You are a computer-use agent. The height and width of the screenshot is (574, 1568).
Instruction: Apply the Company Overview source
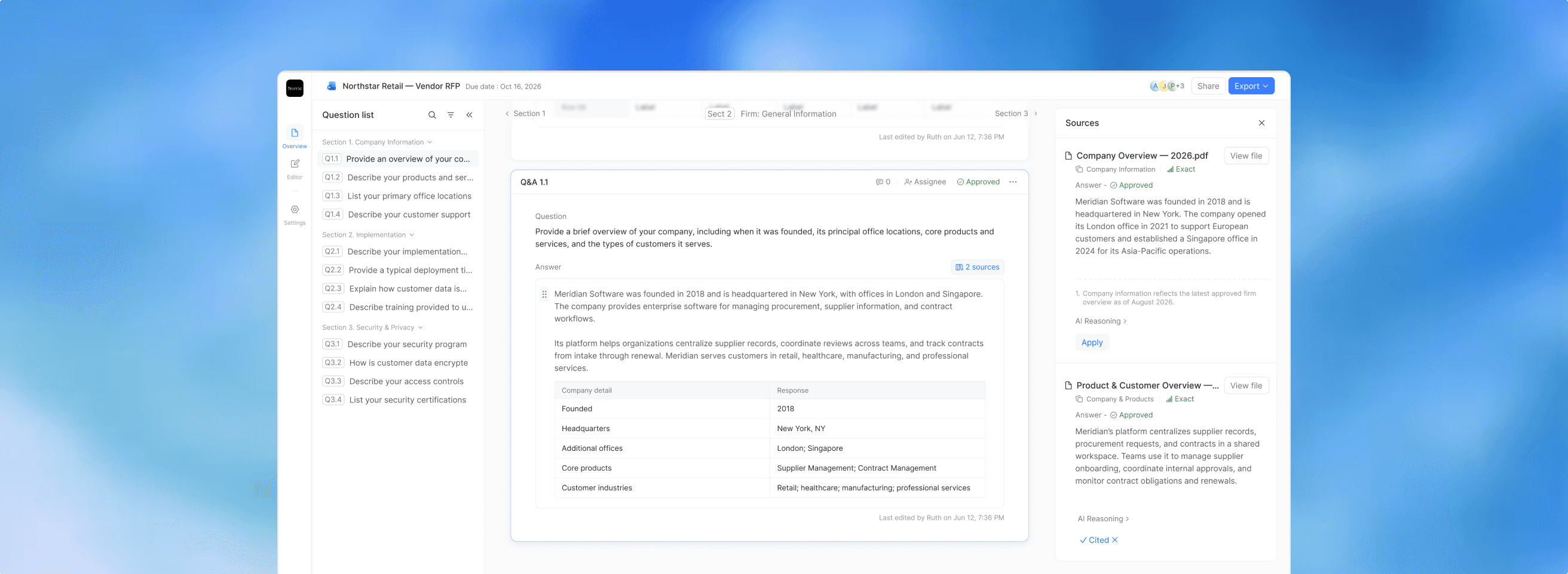[x=1091, y=343]
